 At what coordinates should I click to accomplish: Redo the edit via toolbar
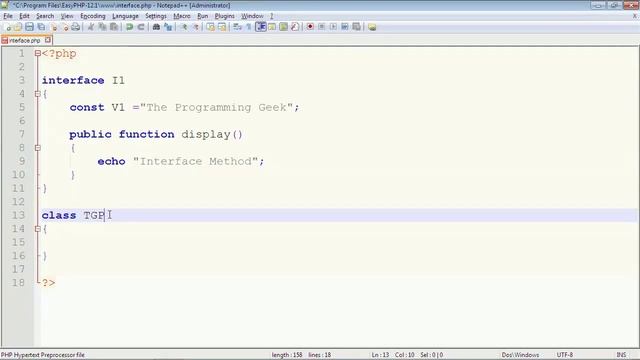pos(141,27)
